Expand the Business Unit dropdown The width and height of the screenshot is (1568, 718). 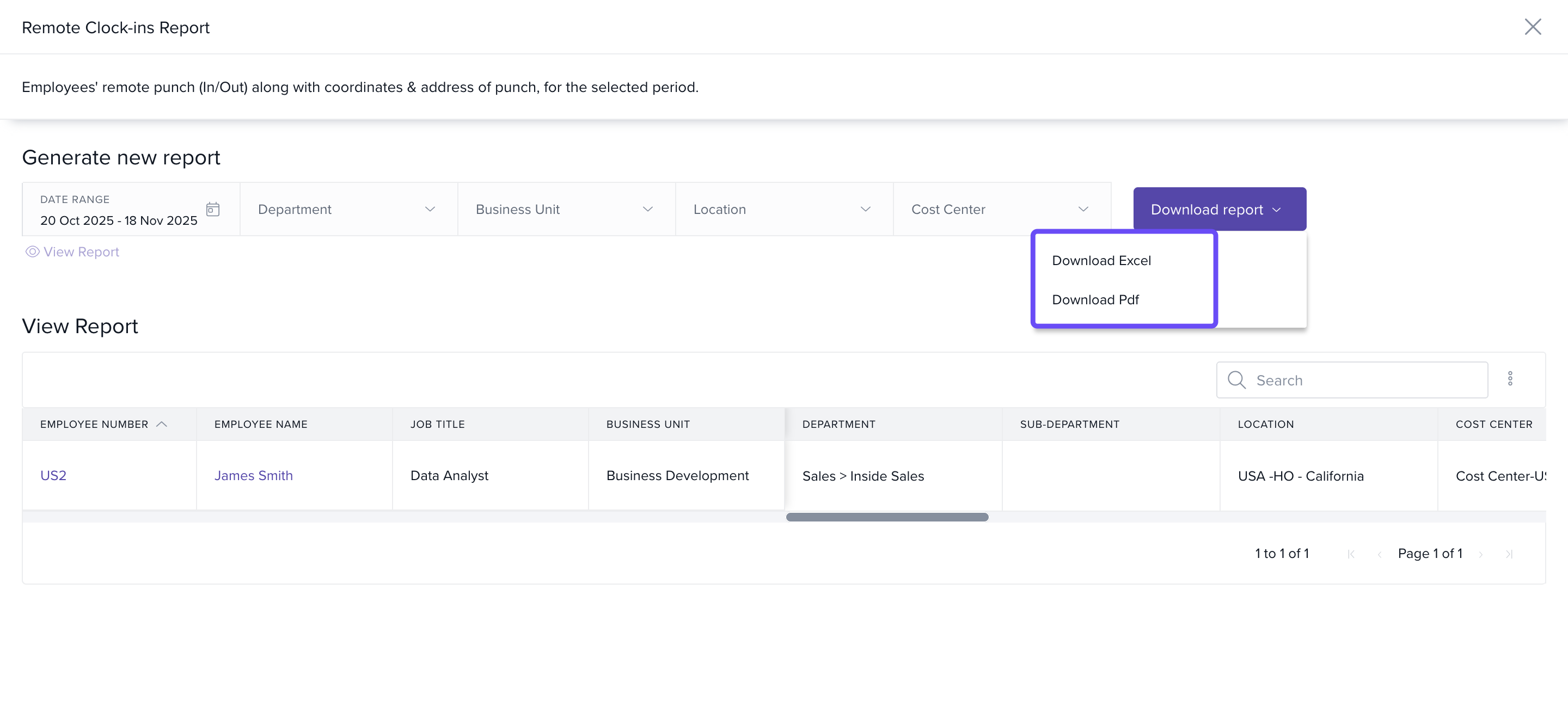coord(566,210)
